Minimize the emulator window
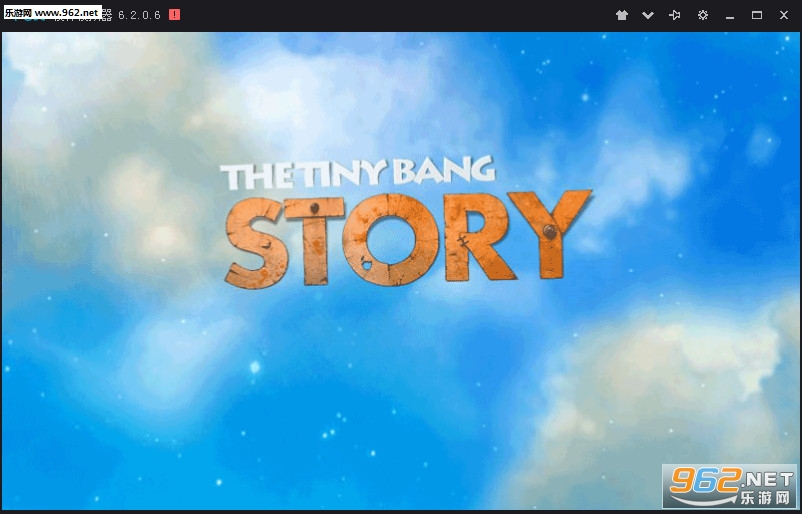The width and height of the screenshot is (802, 514). 730,16
